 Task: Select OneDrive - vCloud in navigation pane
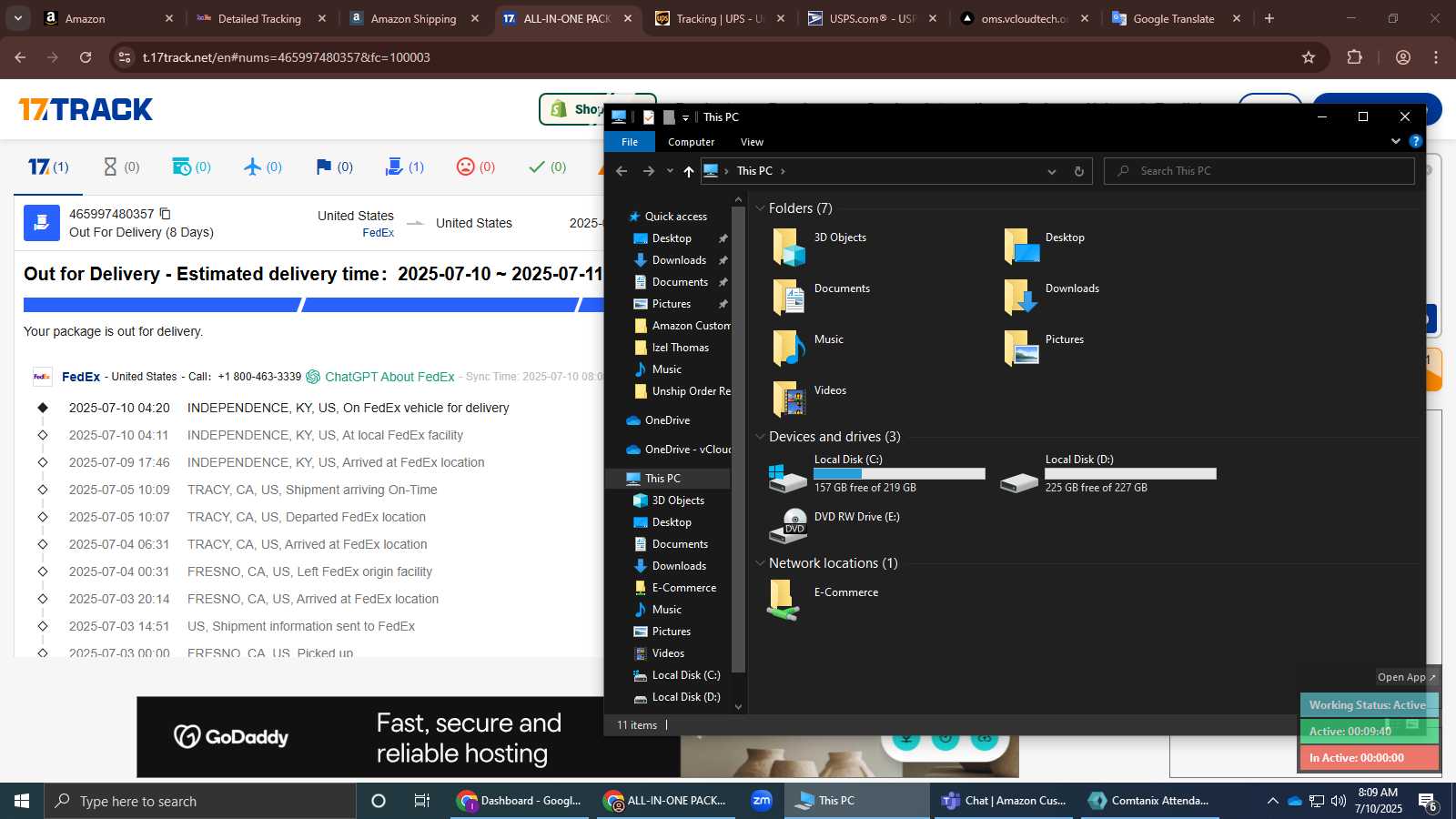678,450
